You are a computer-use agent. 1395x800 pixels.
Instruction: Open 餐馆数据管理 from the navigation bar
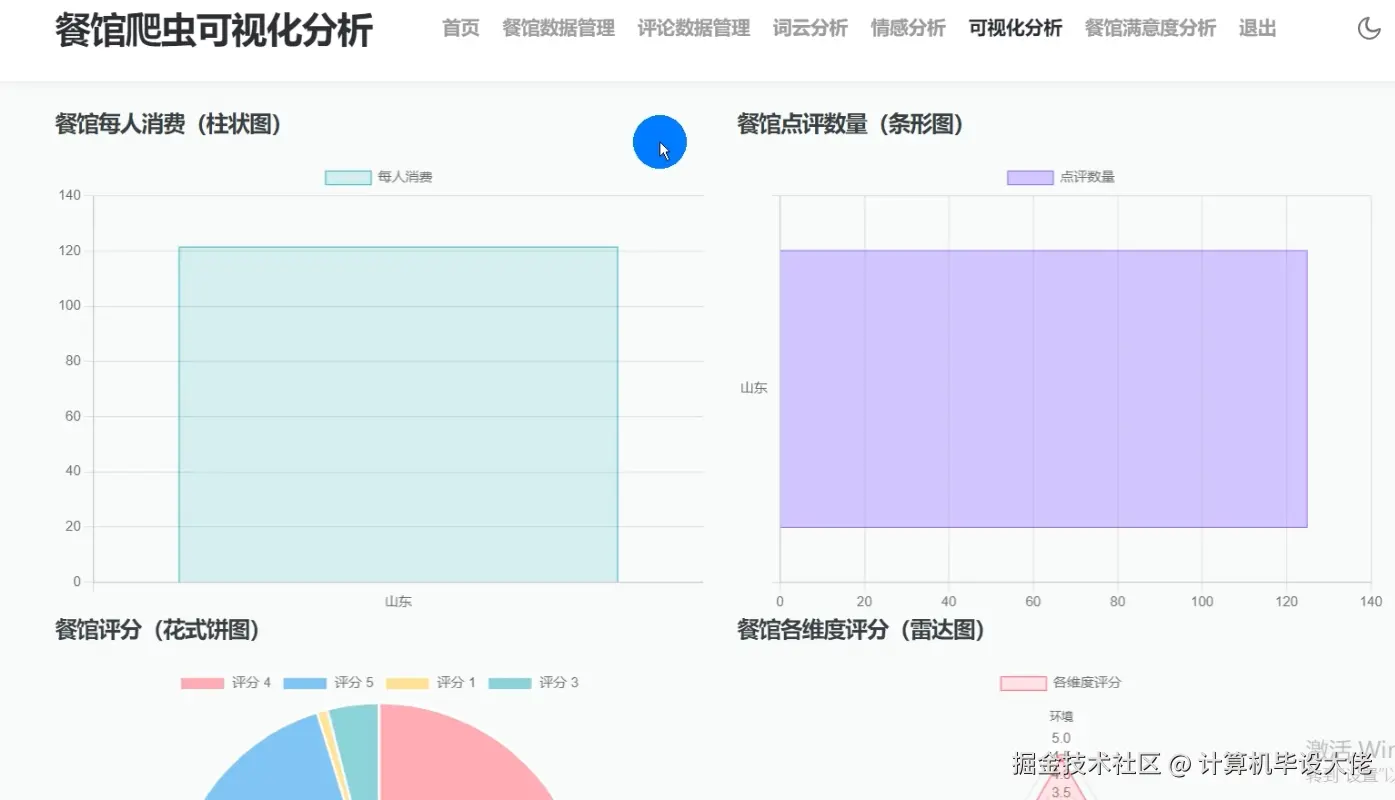[x=558, y=28]
